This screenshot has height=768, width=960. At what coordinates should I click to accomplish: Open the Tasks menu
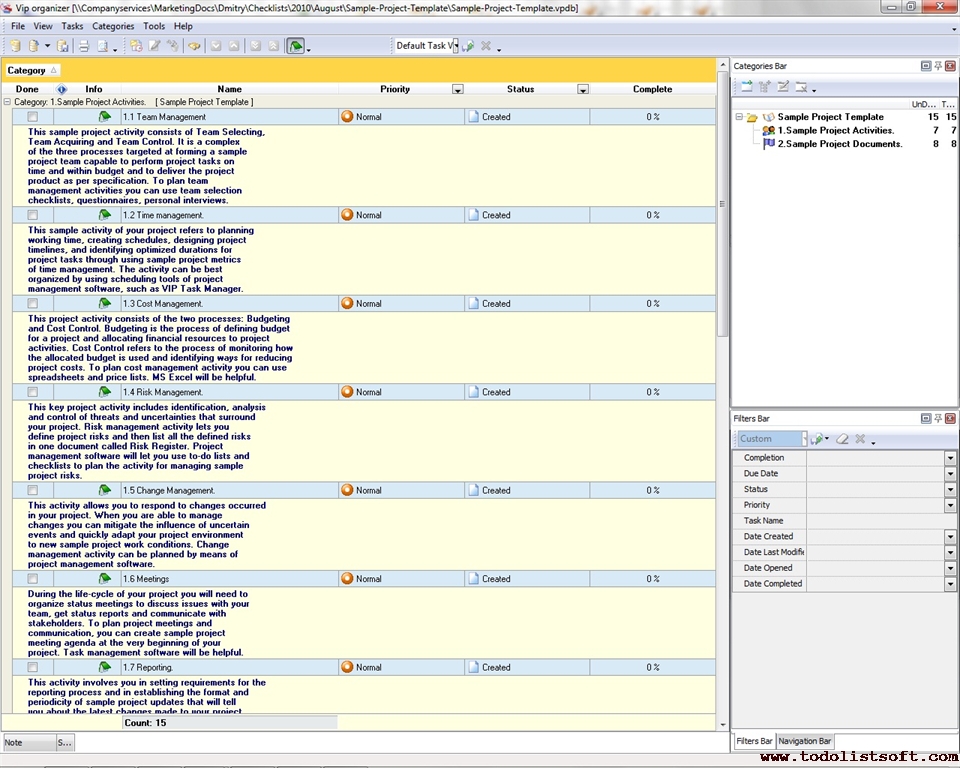(x=72, y=26)
